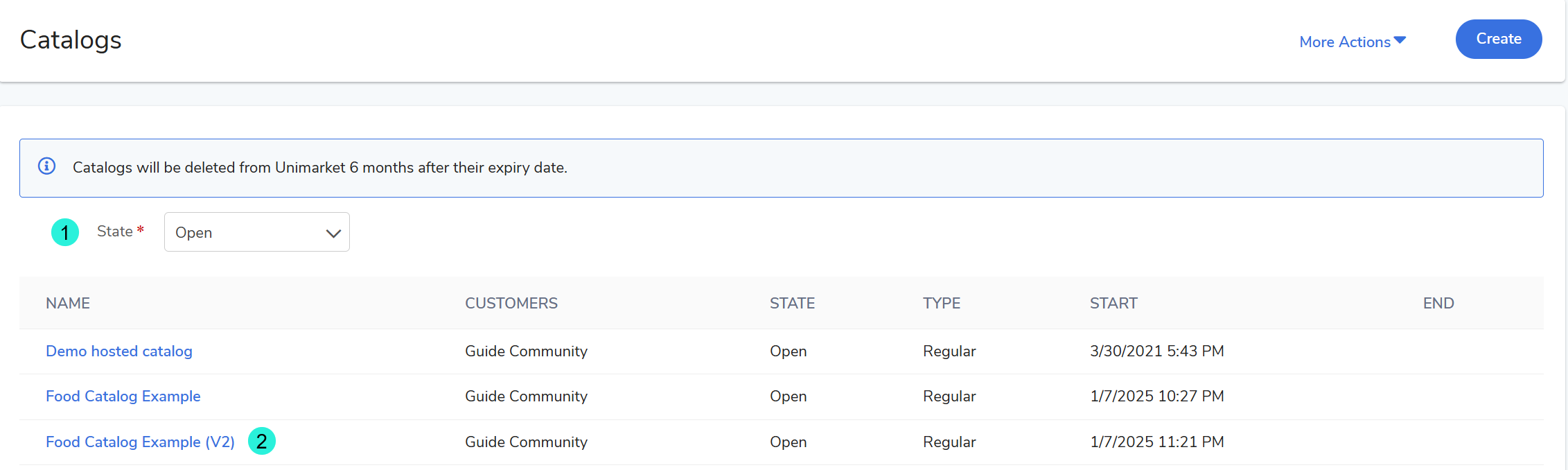The height and width of the screenshot is (470, 1568).
Task: Click the STATE column header
Action: (x=792, y=304)
